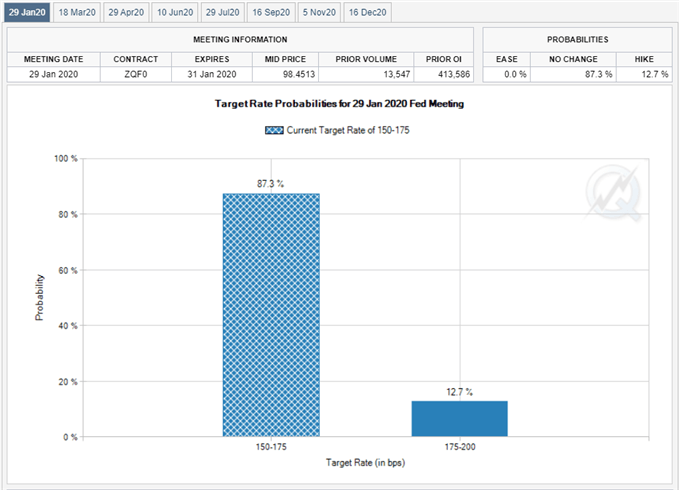Viewport: 679px width, 490px height.
Task: Click the 175-200 x-axis label
Action: (460, 447)
